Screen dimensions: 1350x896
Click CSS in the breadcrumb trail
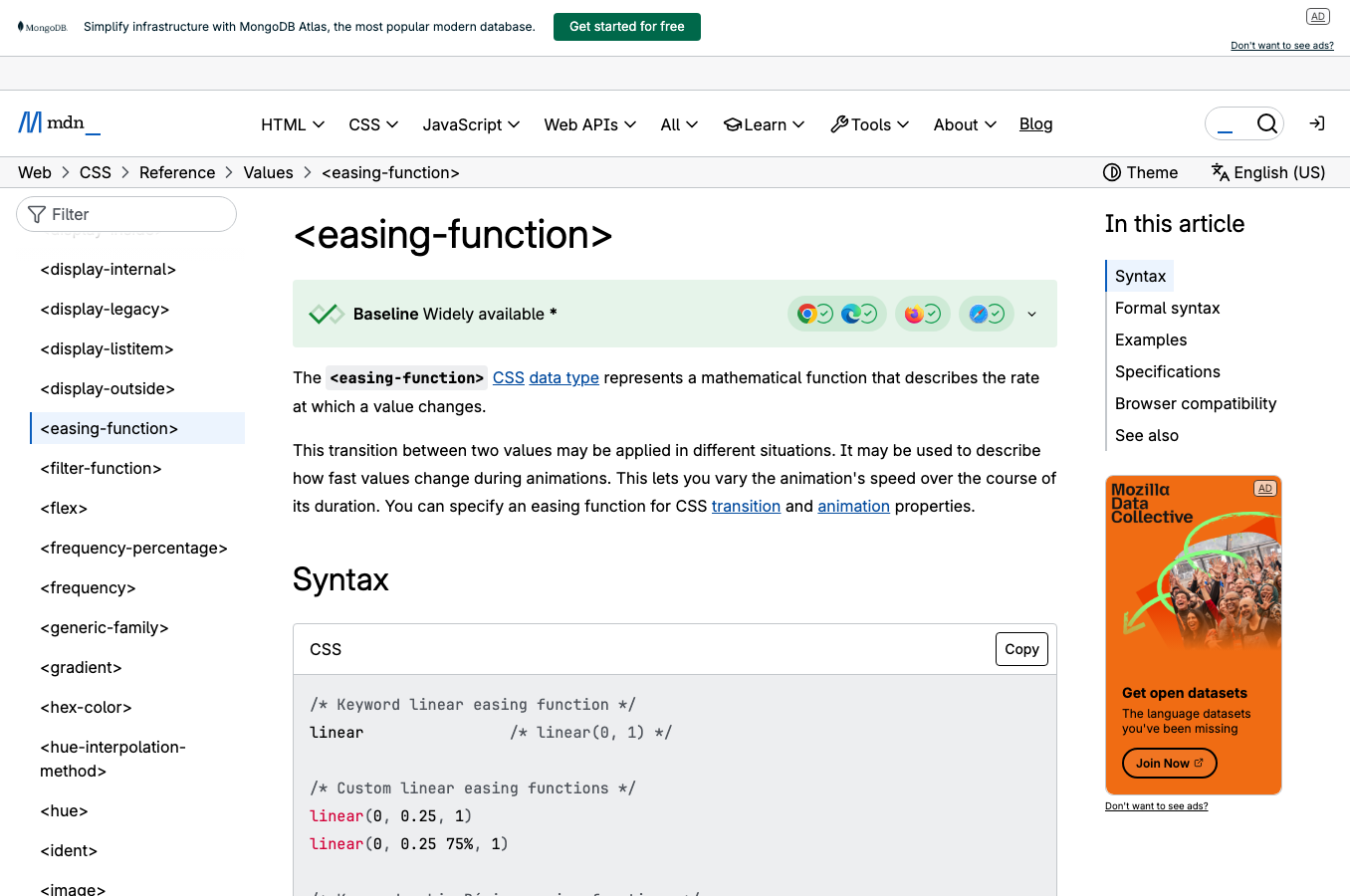coord(96,172)
